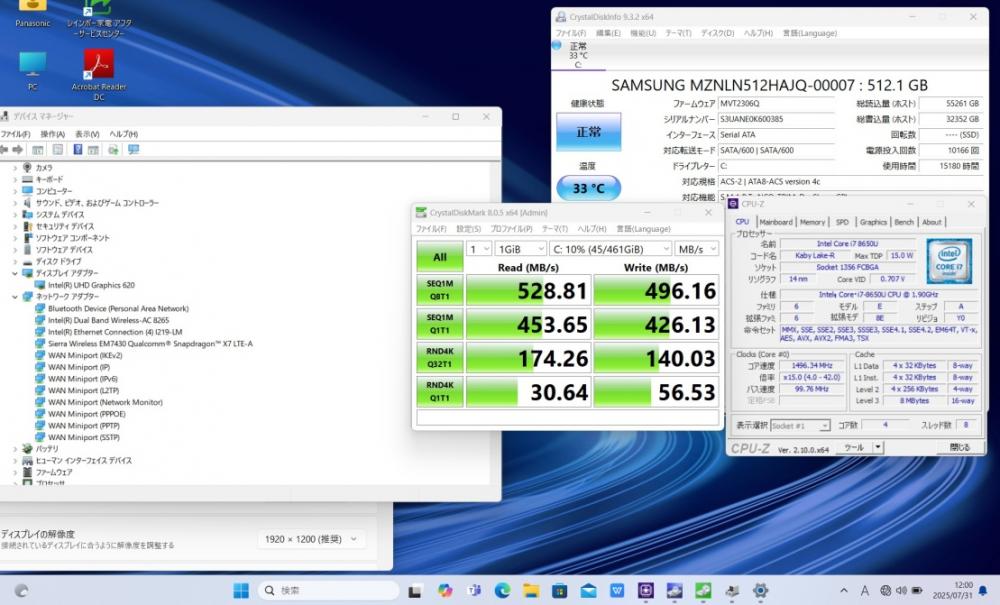
Task: Switch to Mainboard tab in CPU-Z
Action: [776, 222]
